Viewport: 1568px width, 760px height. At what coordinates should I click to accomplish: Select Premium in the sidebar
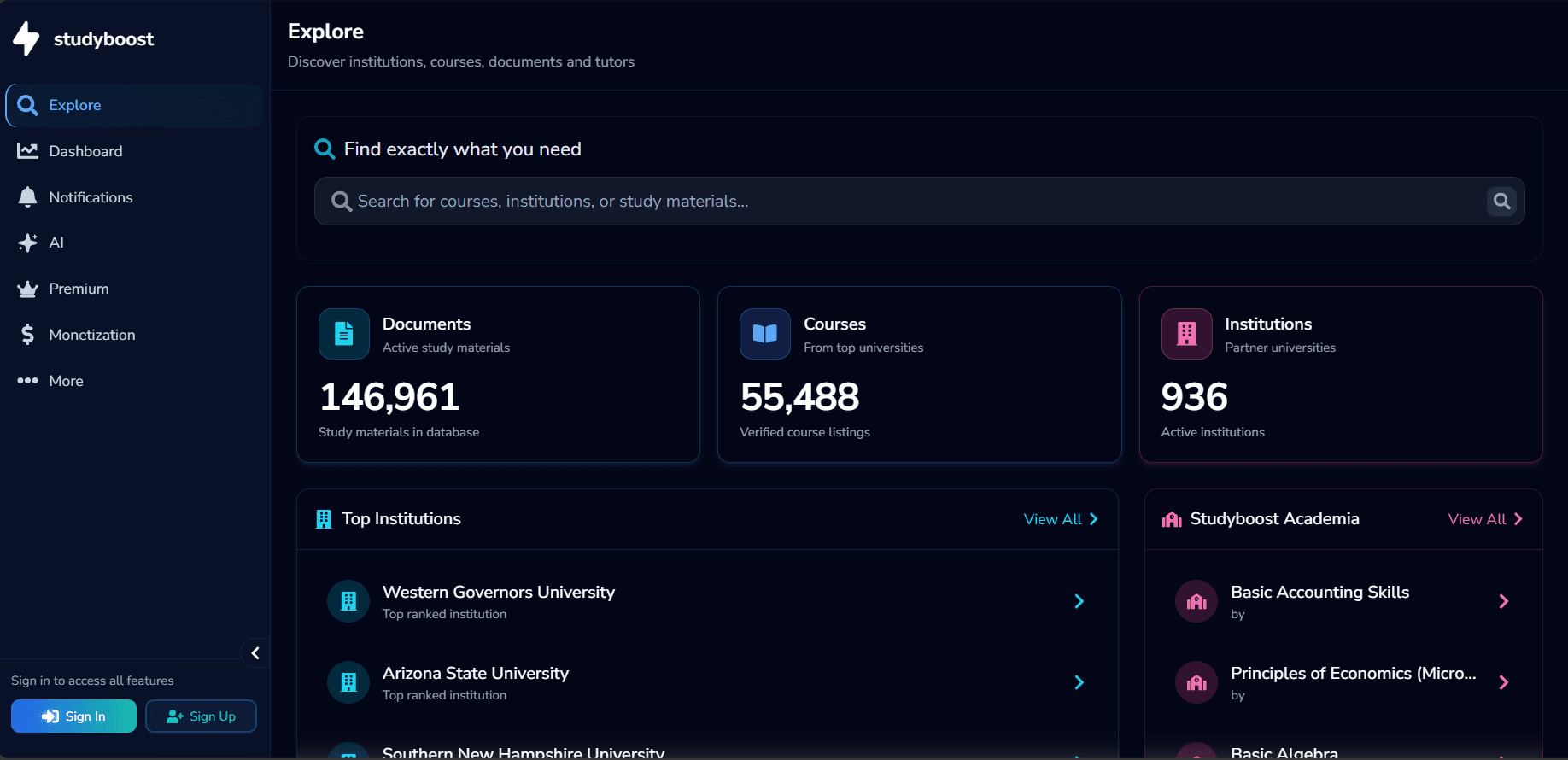[79, 289]
